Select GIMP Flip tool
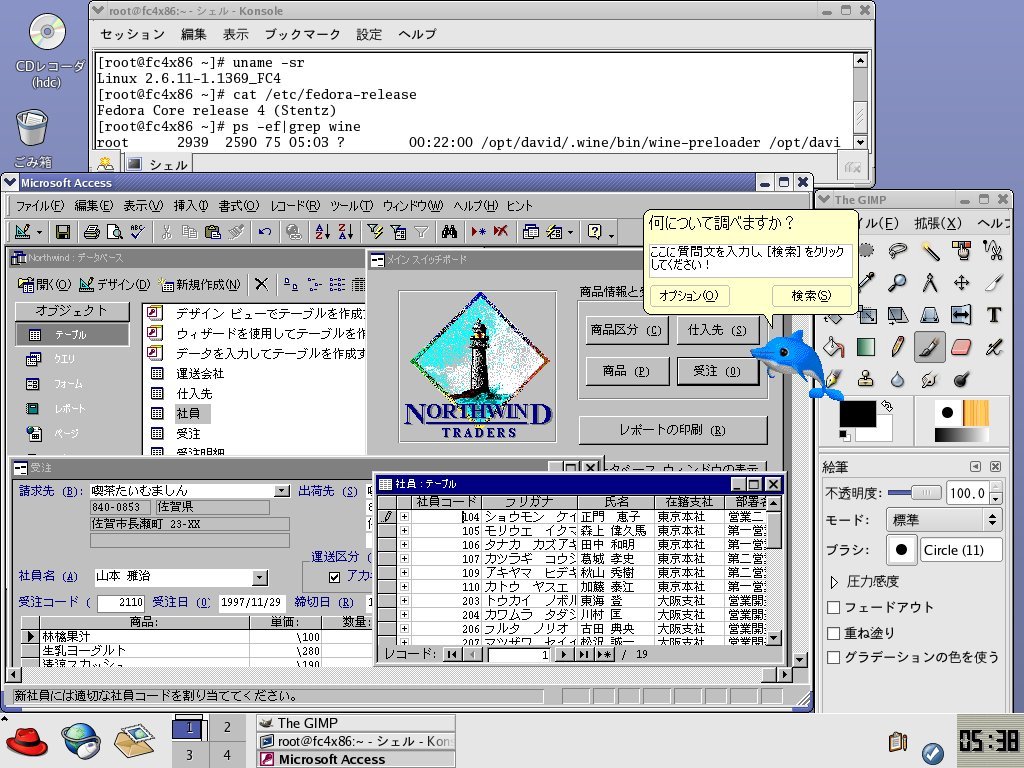This screenshot has height=768, width=1024. [x=961, y=315]
